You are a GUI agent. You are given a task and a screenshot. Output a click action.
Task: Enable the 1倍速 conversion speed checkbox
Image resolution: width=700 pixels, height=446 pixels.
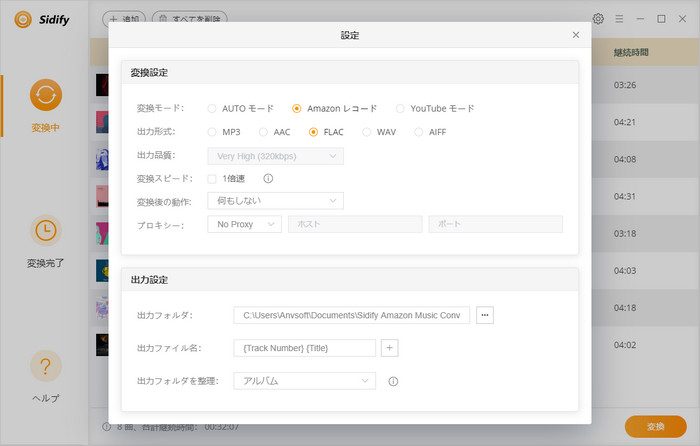pos(212,179)
